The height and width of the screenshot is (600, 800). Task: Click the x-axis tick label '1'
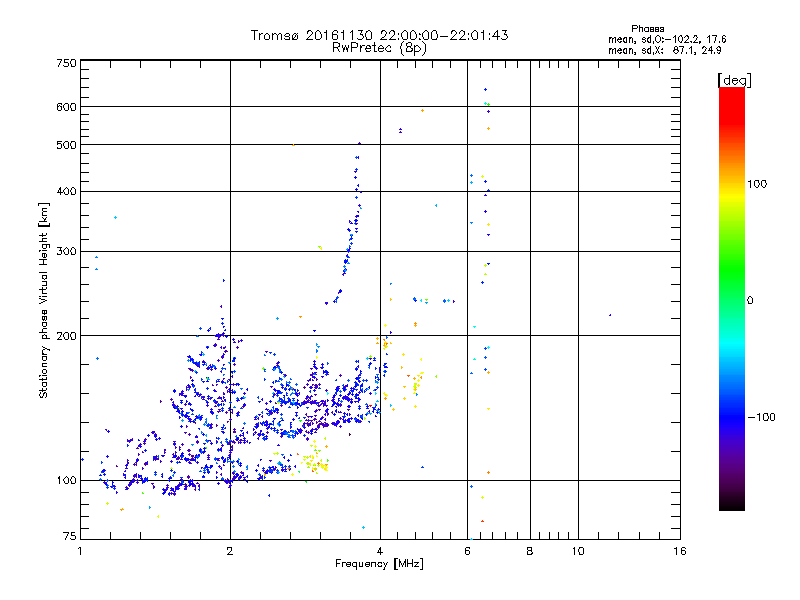(x=80, y=551)
